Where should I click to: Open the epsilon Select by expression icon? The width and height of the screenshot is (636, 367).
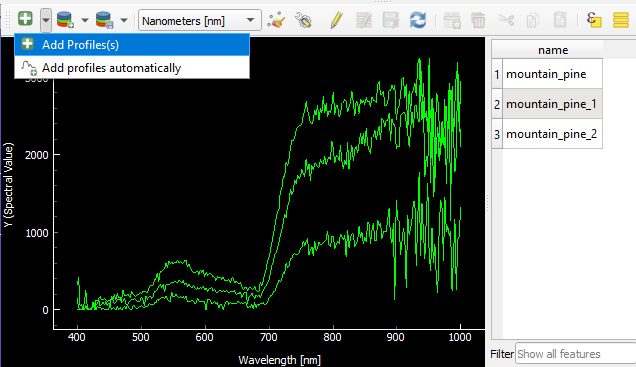pyautogui.click(x=594, y=20)
